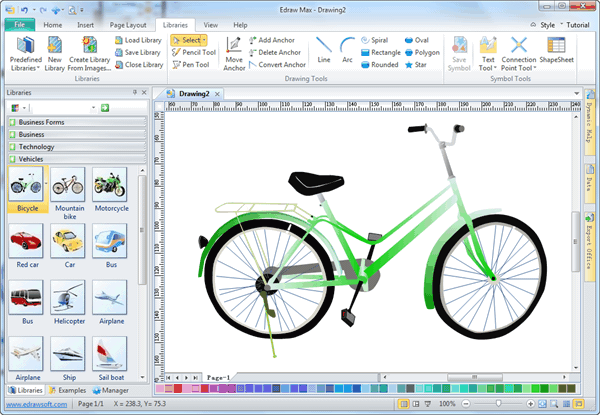Viewport: 600px width, 415px height.
Task: Select the Arc drawing tool
Action: [x=346, y=49]
